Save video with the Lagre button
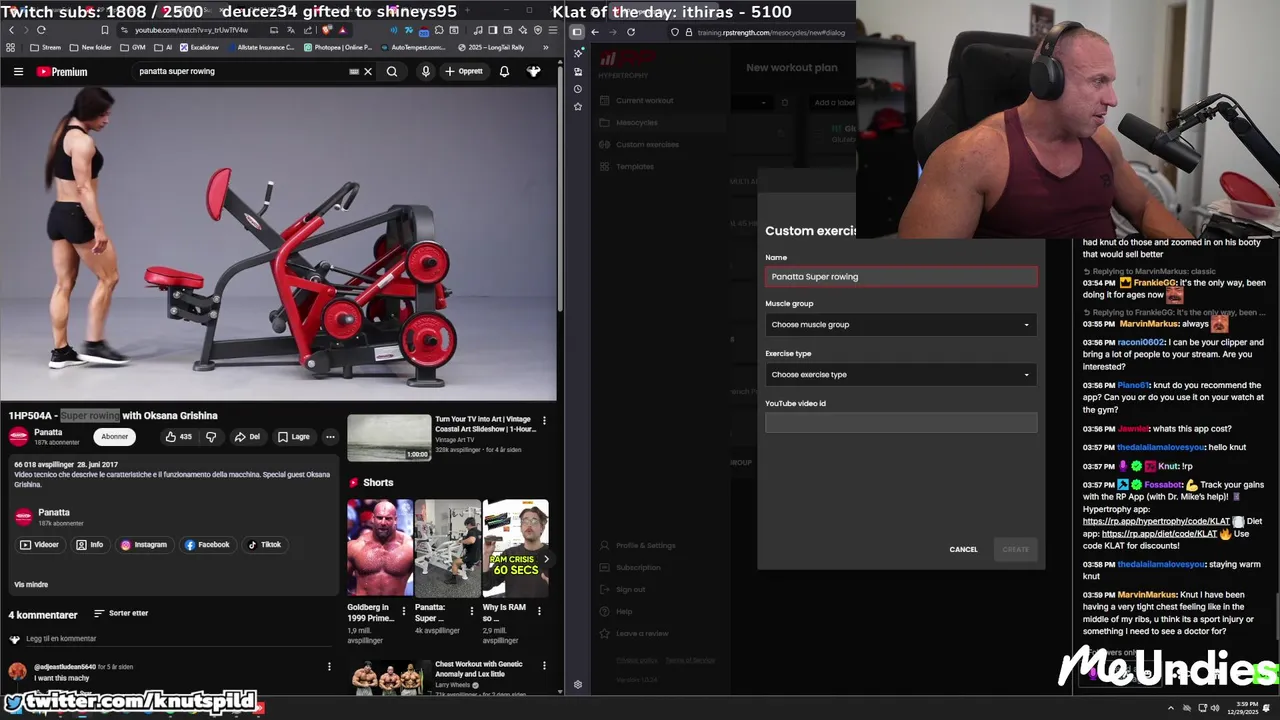The height and width of the screenshot is (720, 1280). click(x=293, y=437)
